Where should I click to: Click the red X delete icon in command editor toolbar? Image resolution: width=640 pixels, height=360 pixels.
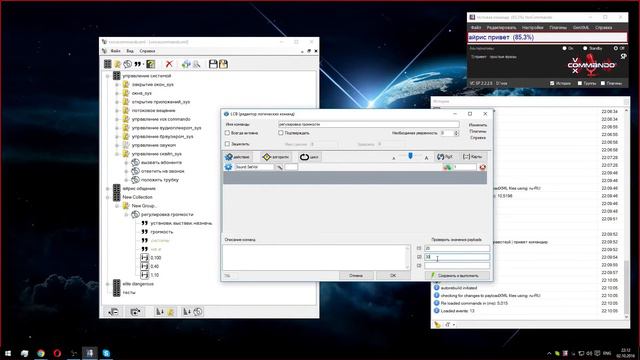(x=169, y=64)
